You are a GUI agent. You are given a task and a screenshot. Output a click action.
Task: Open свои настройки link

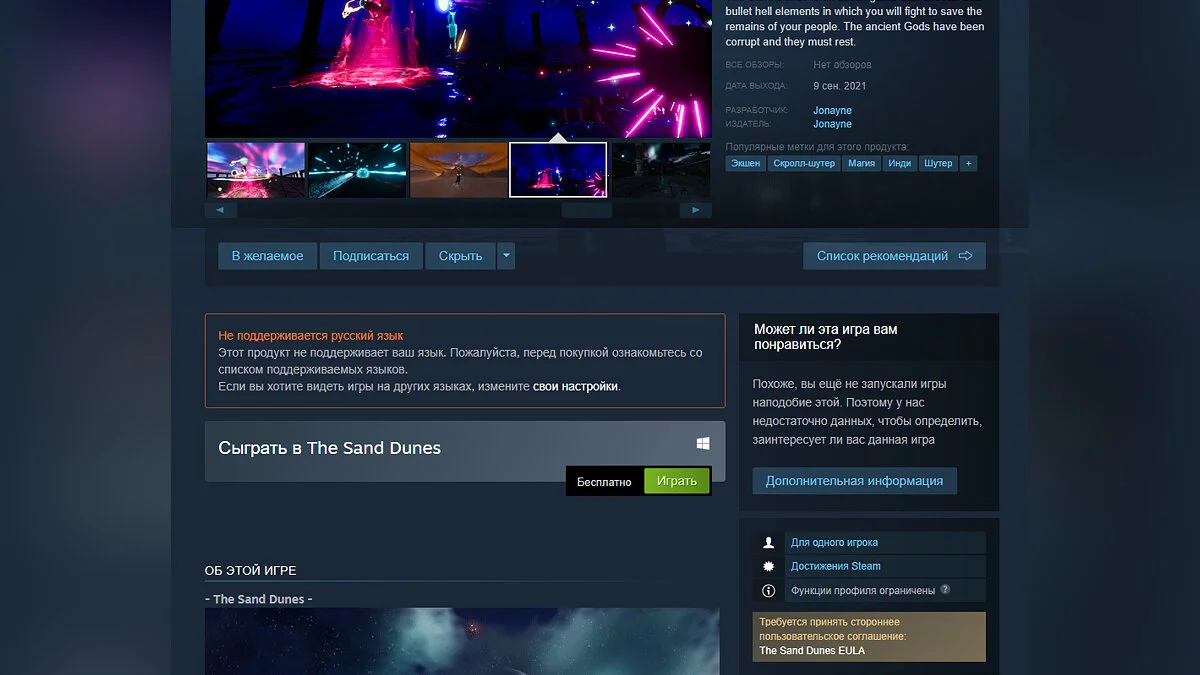click(575, 386)
